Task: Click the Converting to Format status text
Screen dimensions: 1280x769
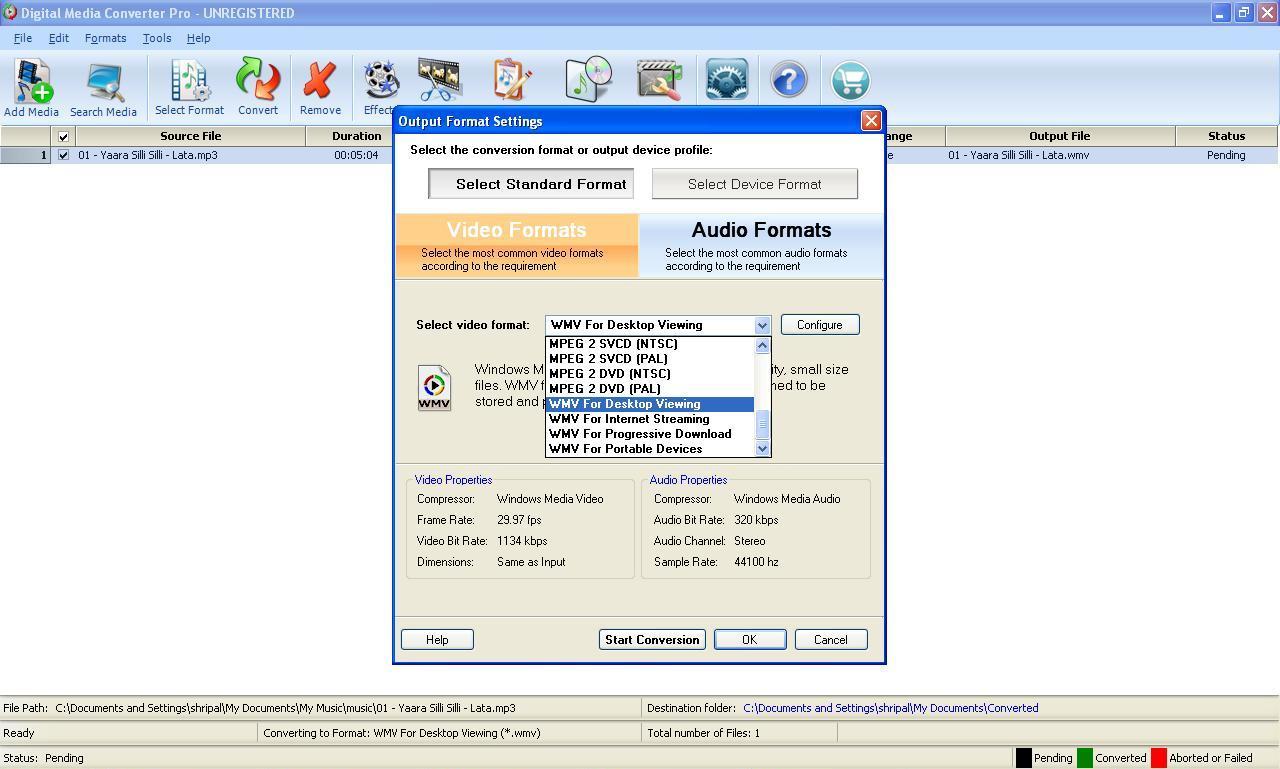Action: tap(402, 733)
